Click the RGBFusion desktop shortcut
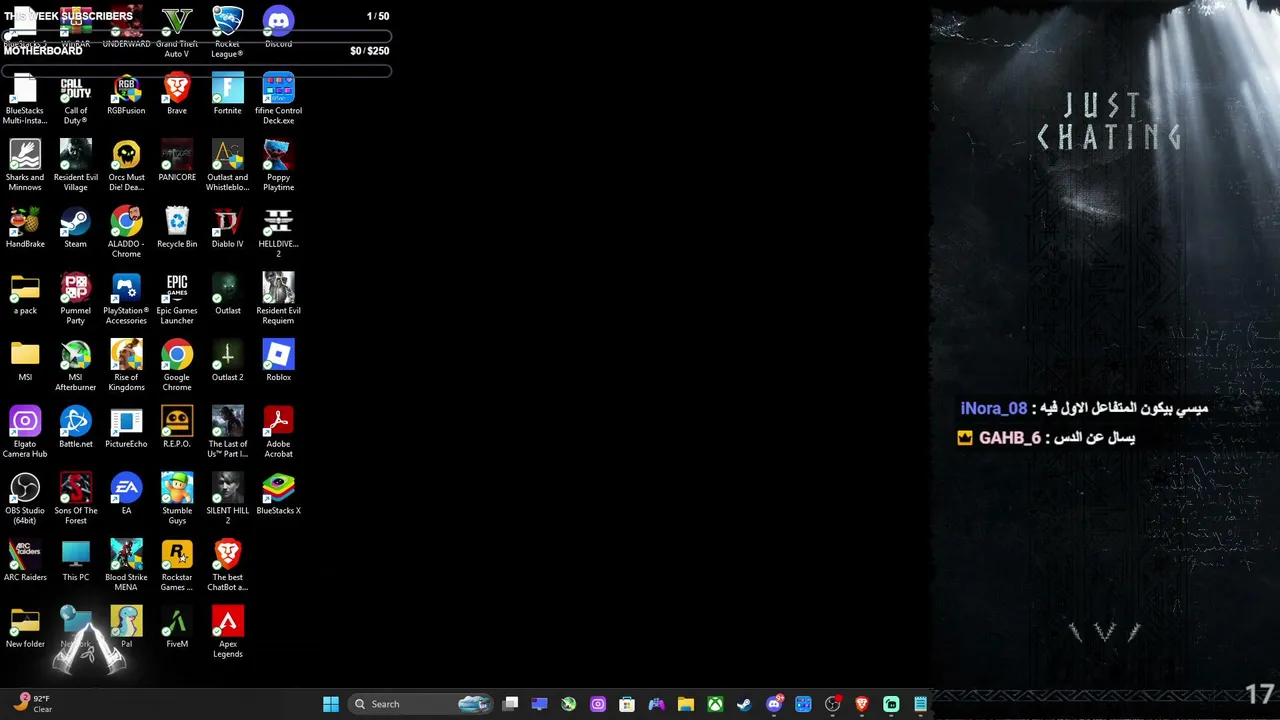 click(126, 94)
